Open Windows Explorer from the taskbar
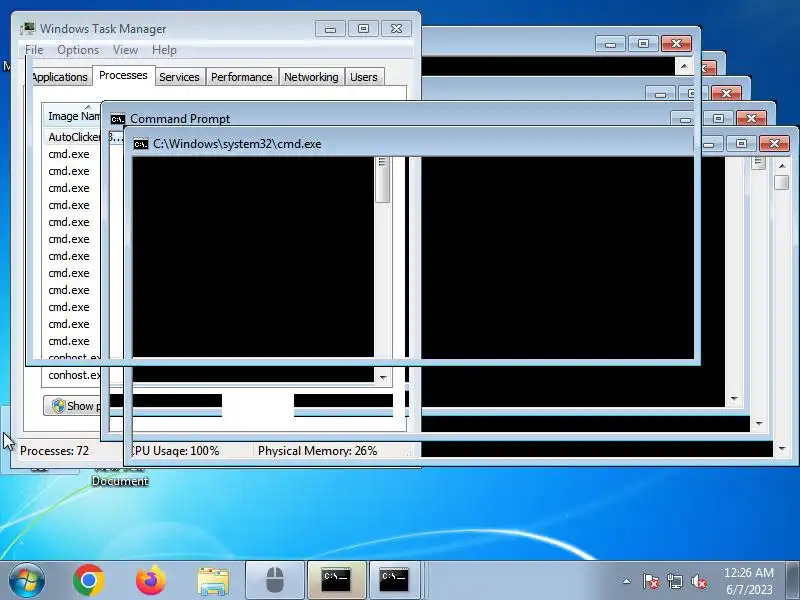This screenshot has height=600, width=800. pos(213,581)
